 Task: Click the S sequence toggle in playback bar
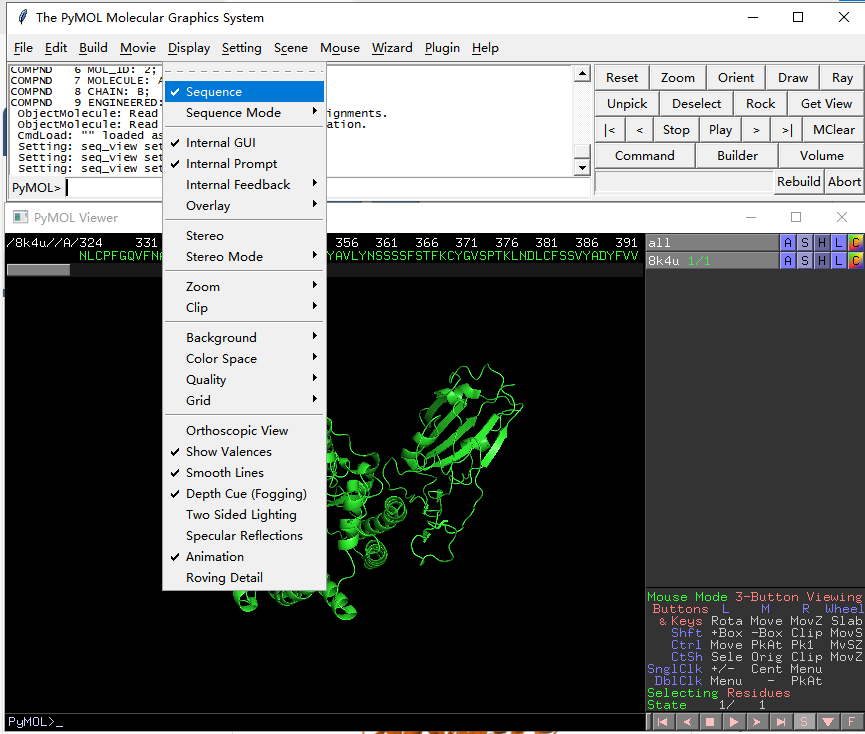[x=804, y=721]
